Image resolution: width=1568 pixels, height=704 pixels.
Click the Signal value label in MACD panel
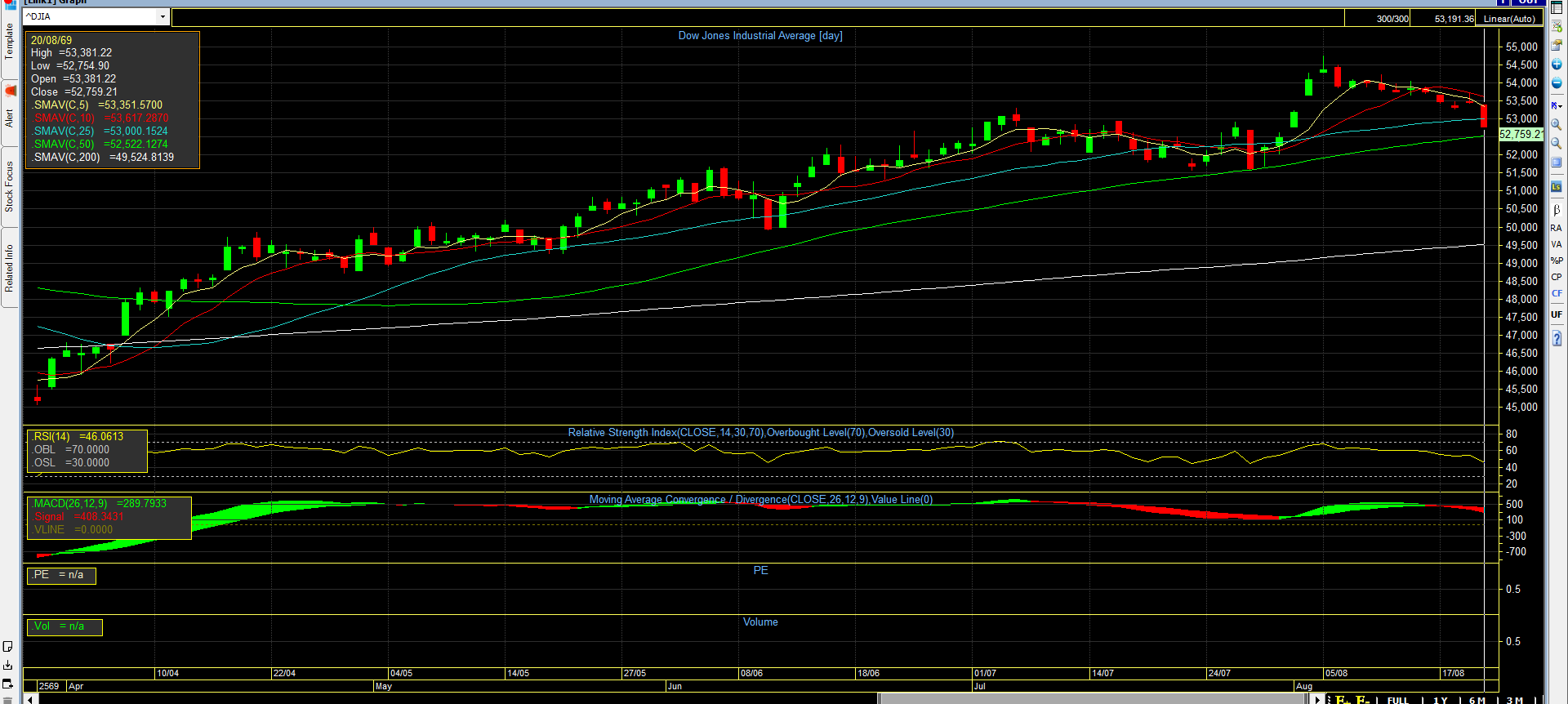point(78,517)
